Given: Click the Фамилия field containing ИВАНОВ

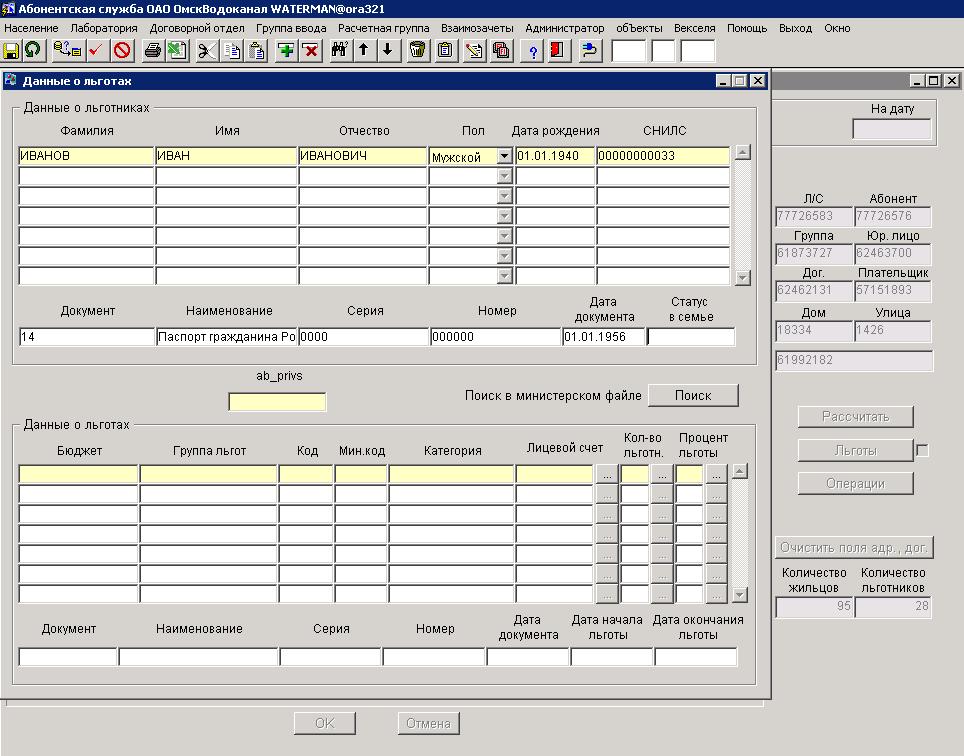Looking at the screenshot, I should (x=85, y=156).
